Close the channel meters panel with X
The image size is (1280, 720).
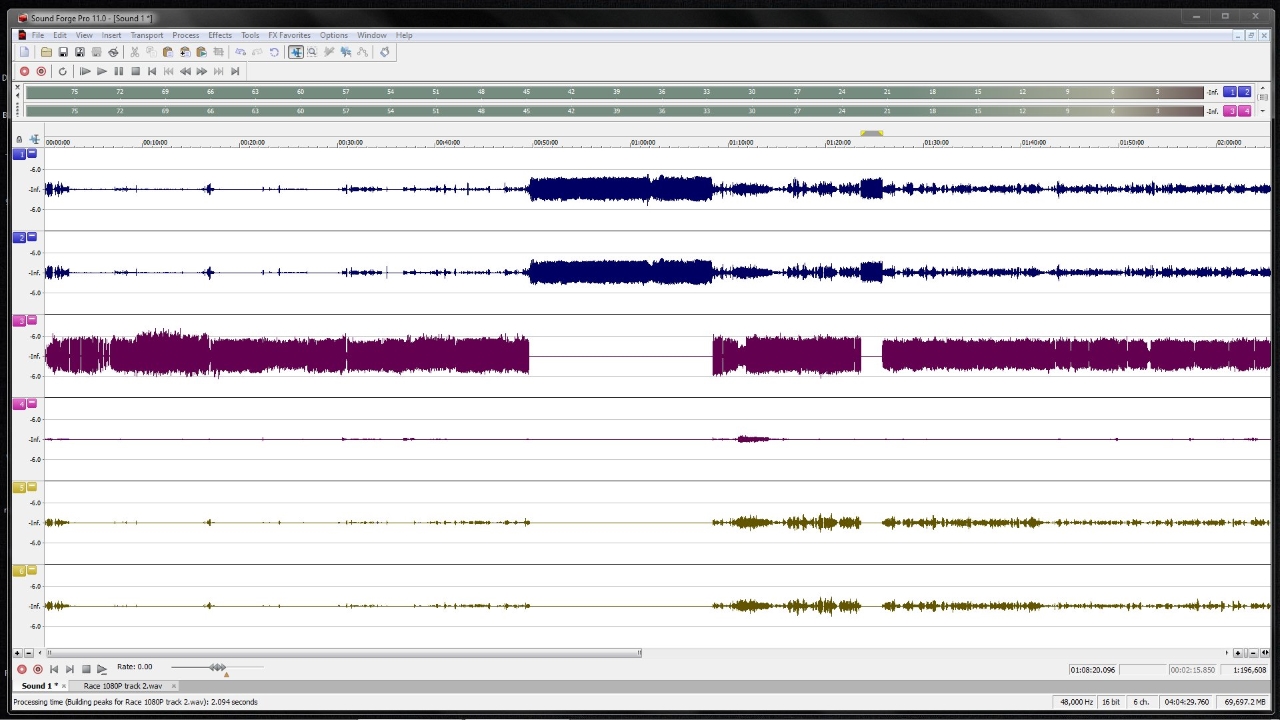pyautogui.click(x=17, y=87)
